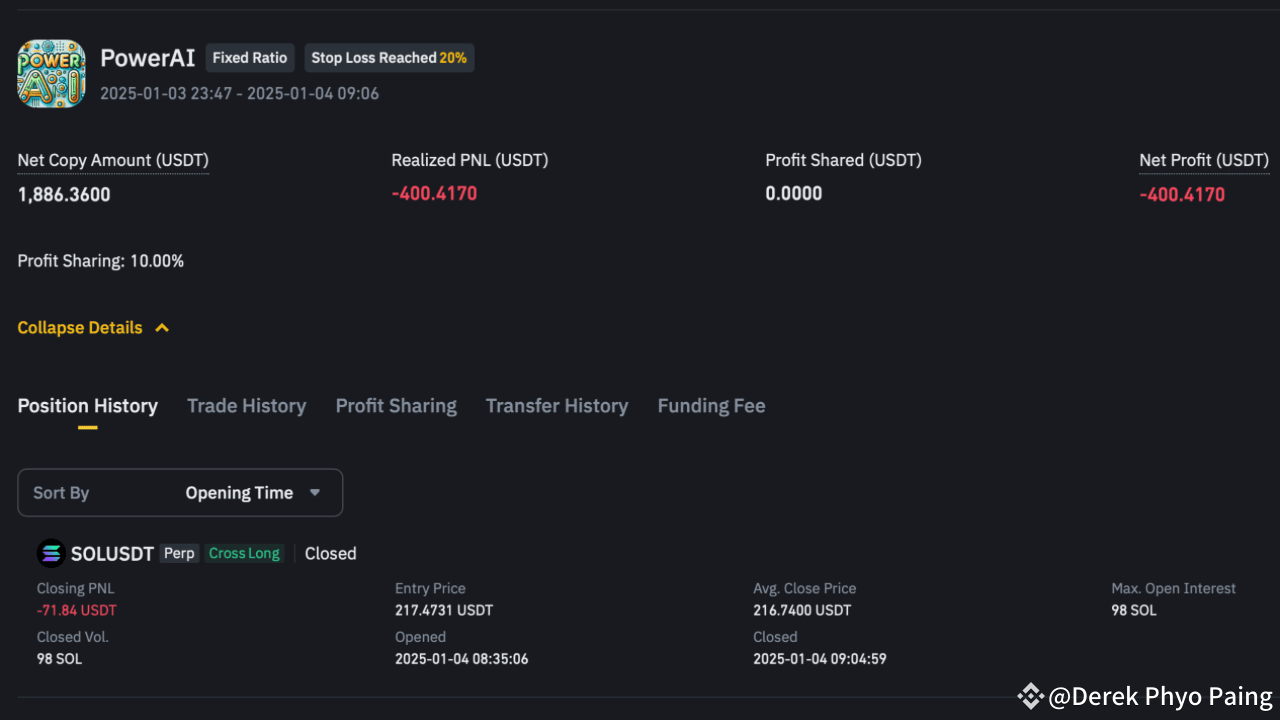Image resolution: width=1280 pixels, height=720 pixels.
Task: Open the PowerAI lead trader avatar
Action: tap(51, 72)
